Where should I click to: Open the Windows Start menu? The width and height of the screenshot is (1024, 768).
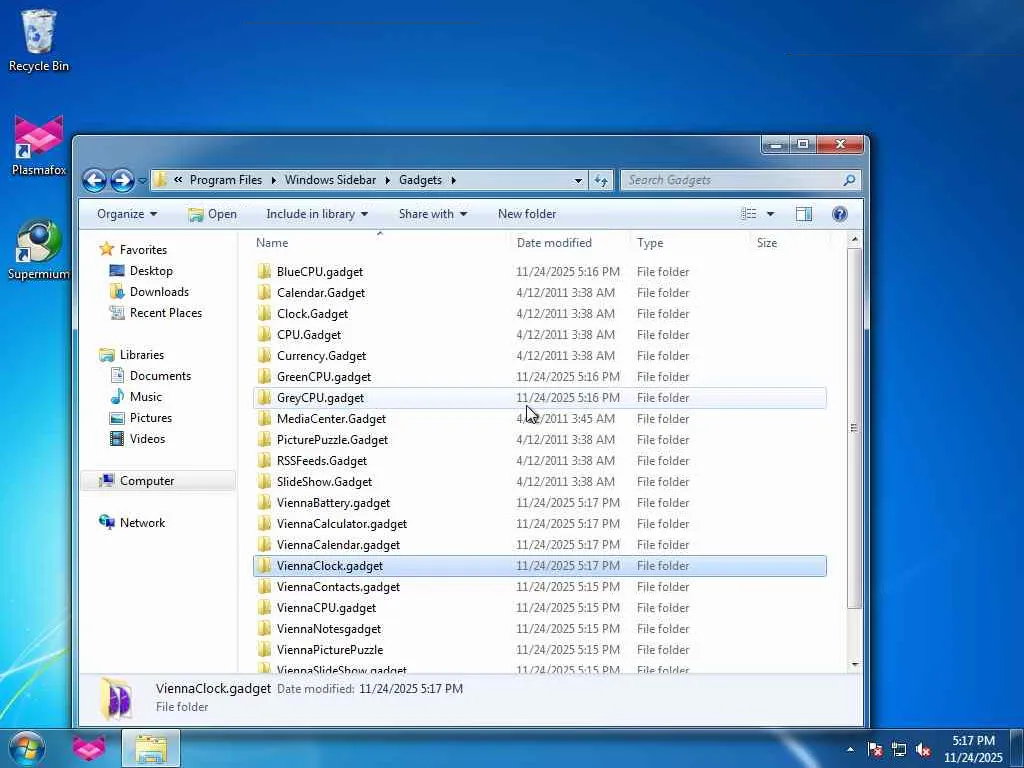[x=25, y=748]
